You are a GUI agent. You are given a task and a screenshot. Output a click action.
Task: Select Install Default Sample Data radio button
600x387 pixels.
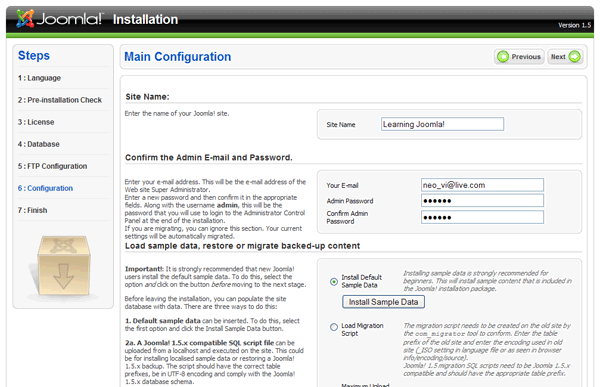point(334,282)
